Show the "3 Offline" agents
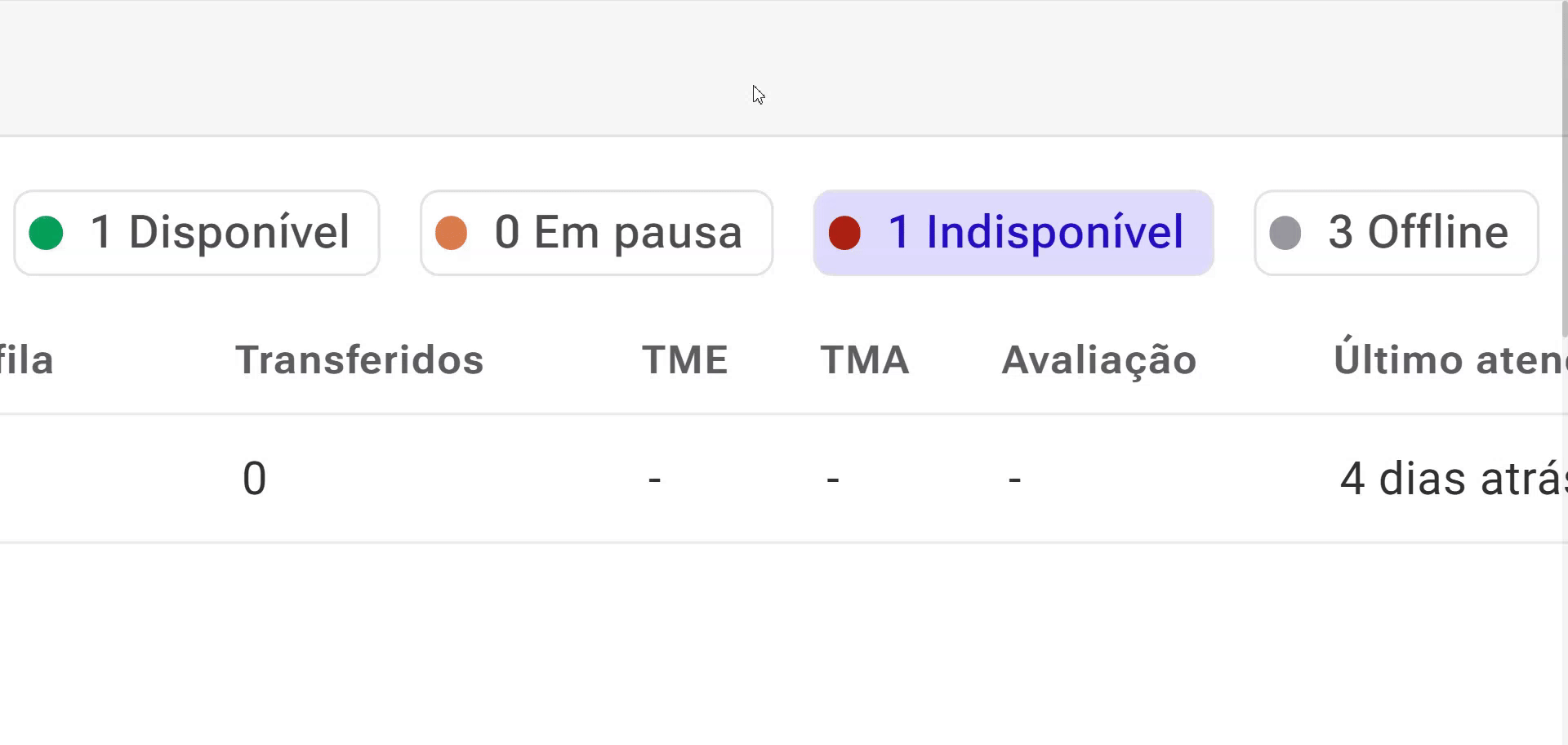The width and height of the screenshot is (1568, 745). 1396,233
